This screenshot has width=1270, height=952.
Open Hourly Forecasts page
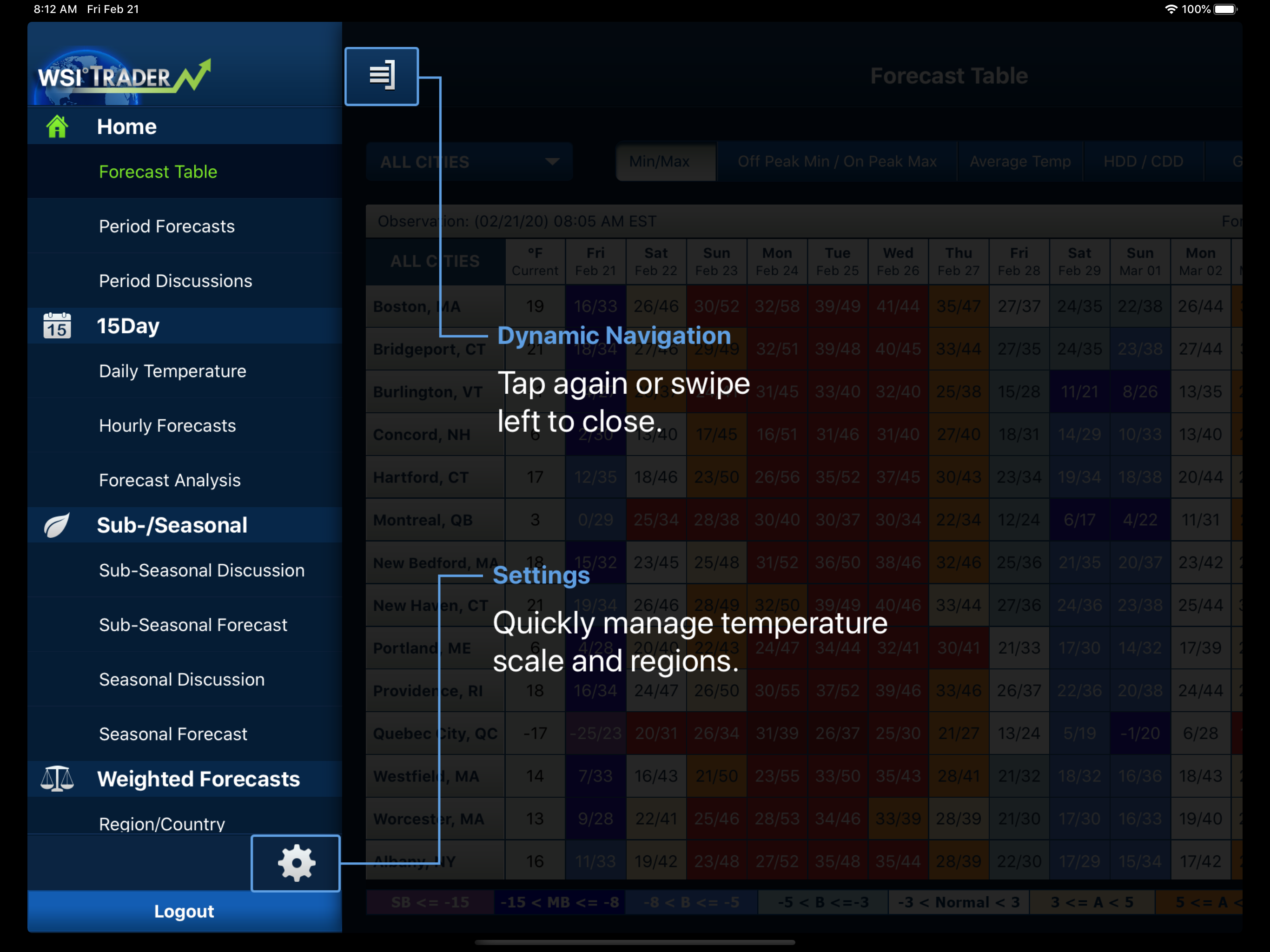pos(185,425)
